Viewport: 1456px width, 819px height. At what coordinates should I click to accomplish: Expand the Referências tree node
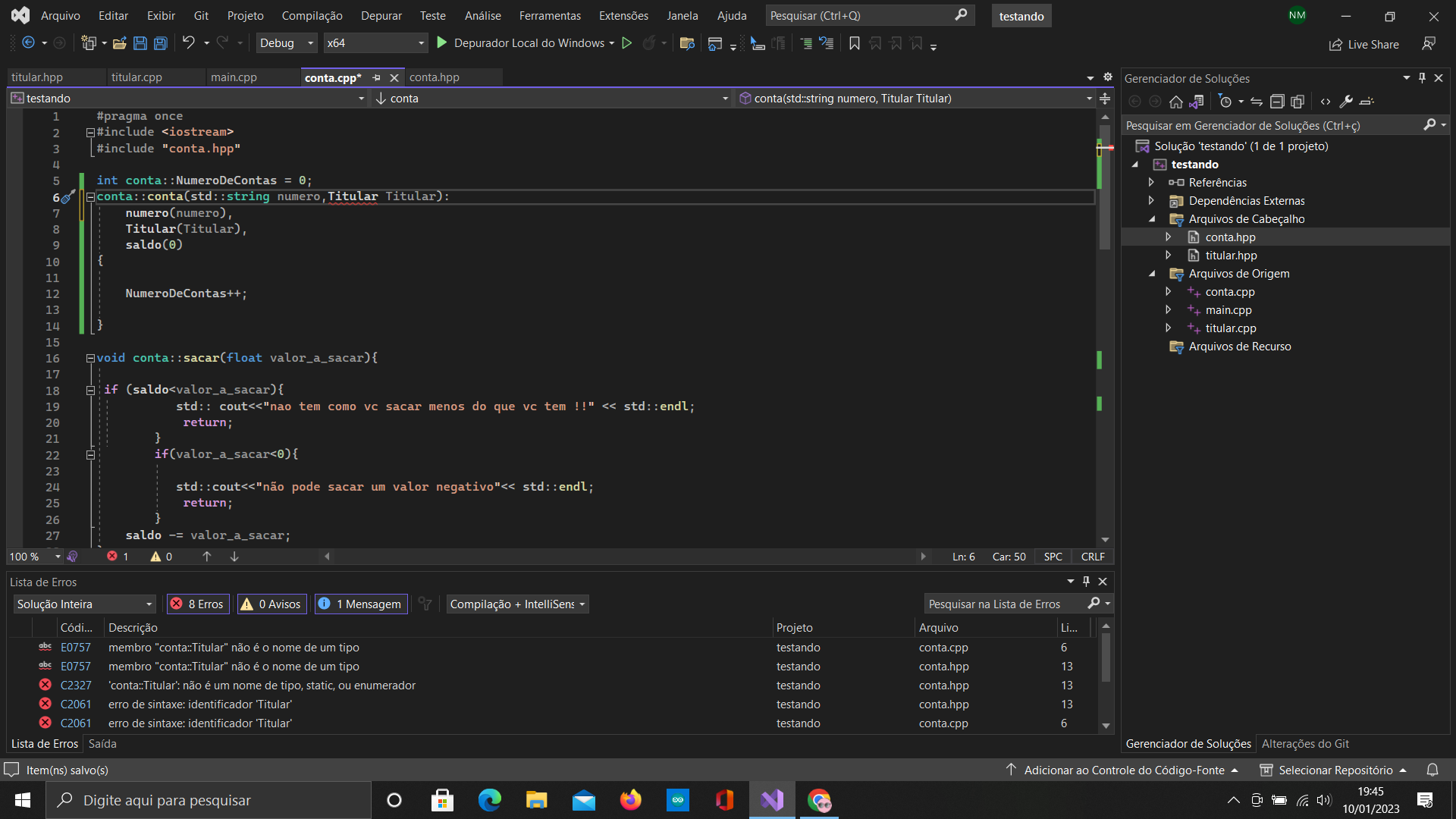[x=1151, y=182]
